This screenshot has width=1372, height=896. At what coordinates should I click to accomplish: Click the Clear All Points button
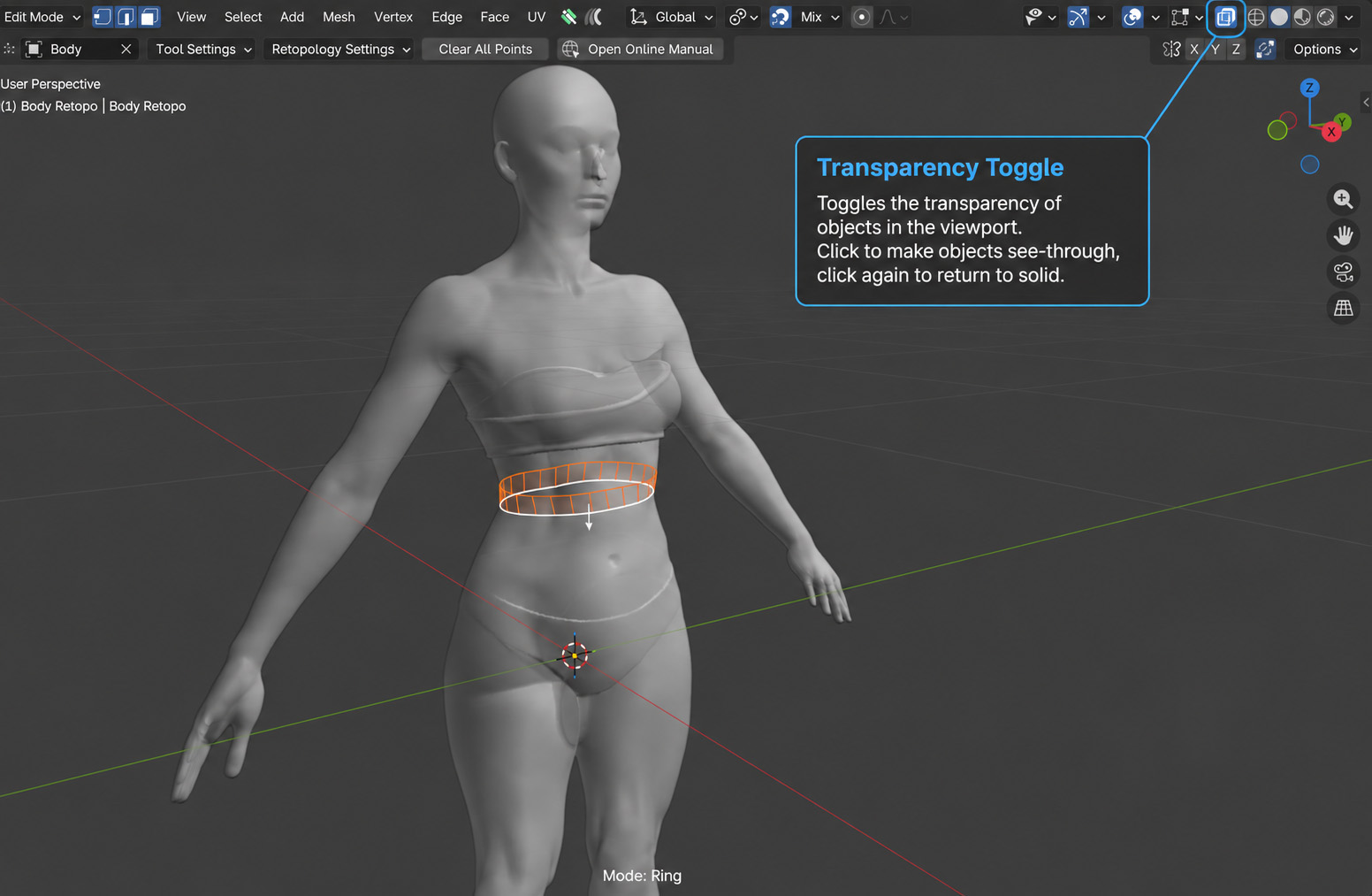tap(485, 50)
